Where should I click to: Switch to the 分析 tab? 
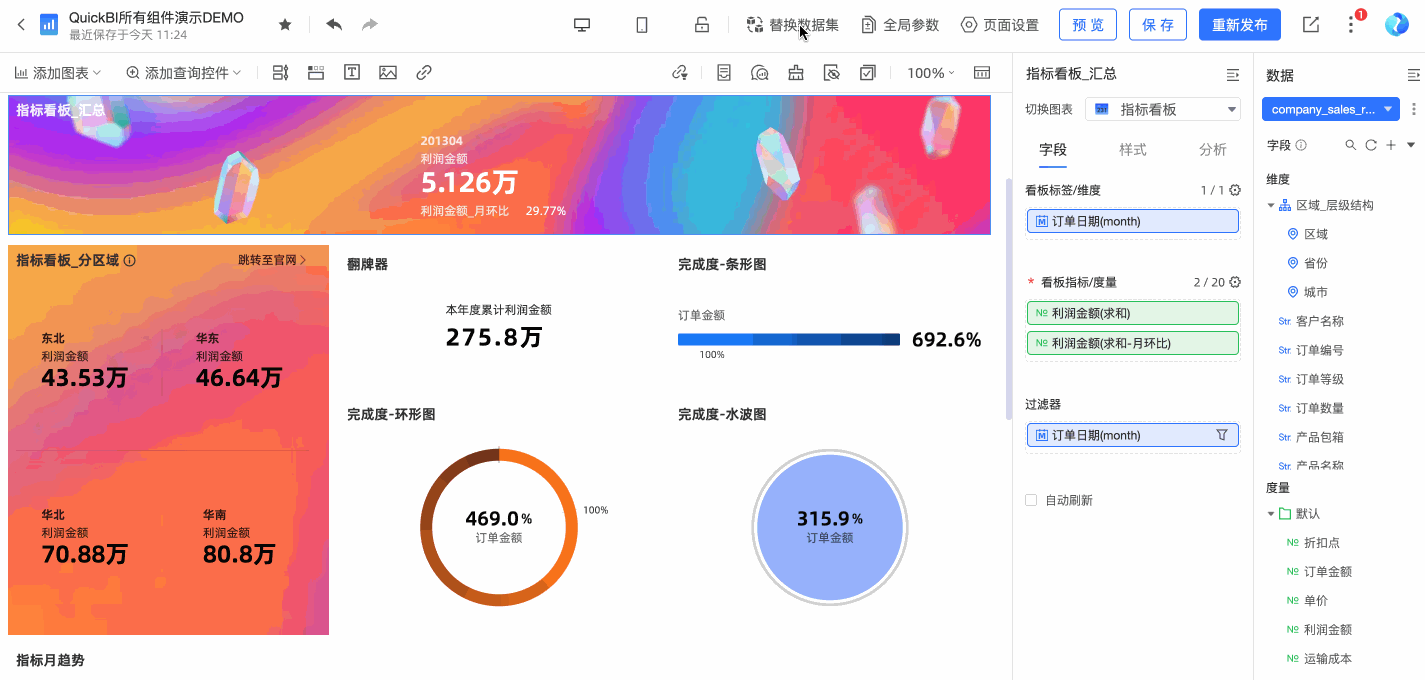click(x=1213, y=149)
